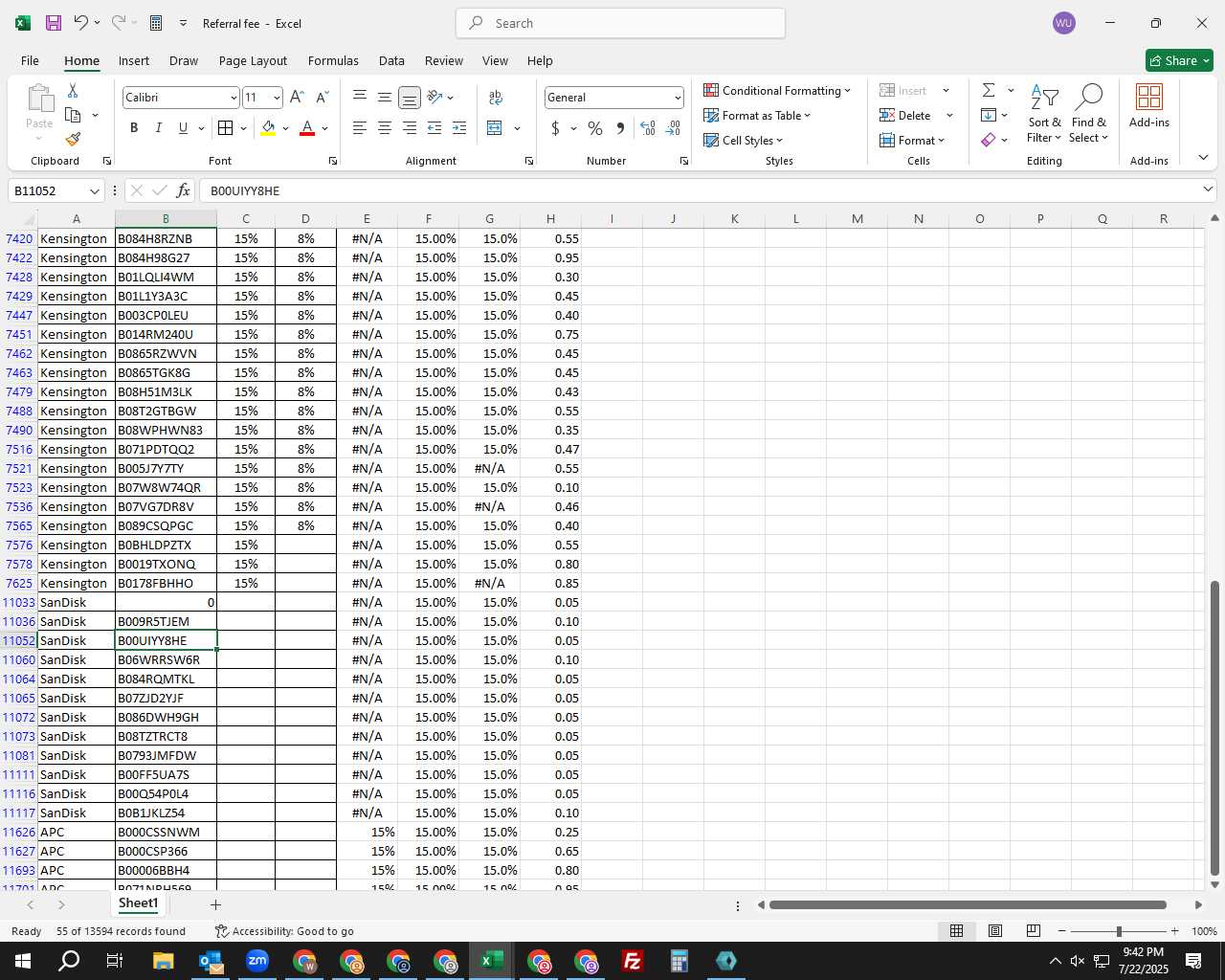The width and height of the screenshot is (1225, 980).
Task: Save the workbook with the Save icon
Action: (54, 23)
